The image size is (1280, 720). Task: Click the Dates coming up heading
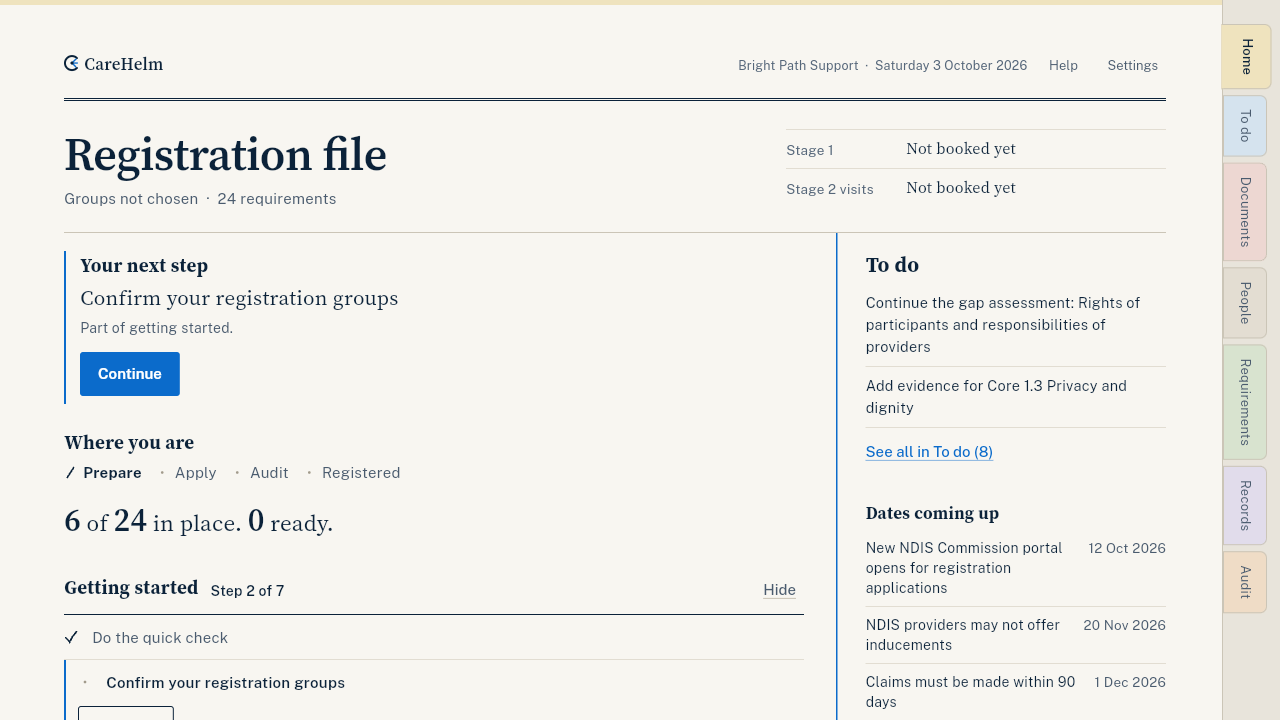[x=932, y=513]
